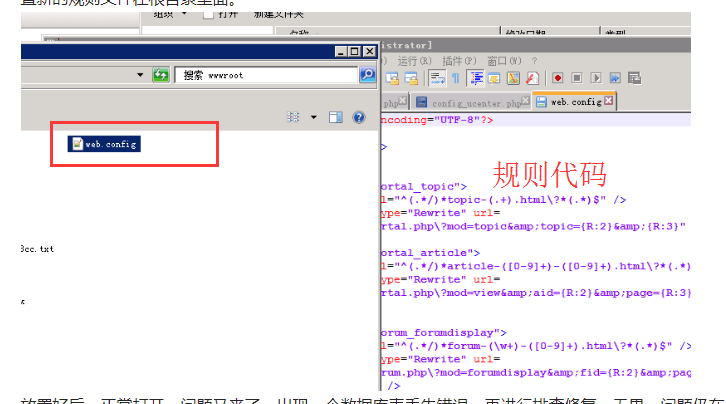Click the Stop recording macro icon
The height and width of the screenshot is (404, 726).
[x=576, y=78]
